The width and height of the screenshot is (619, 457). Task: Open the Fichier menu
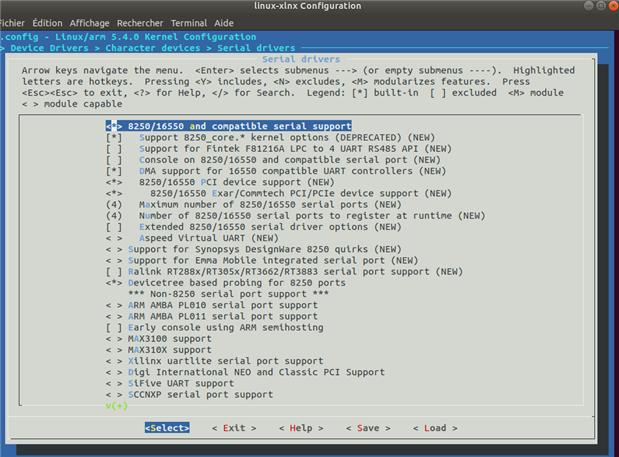(x=12, y=23)
